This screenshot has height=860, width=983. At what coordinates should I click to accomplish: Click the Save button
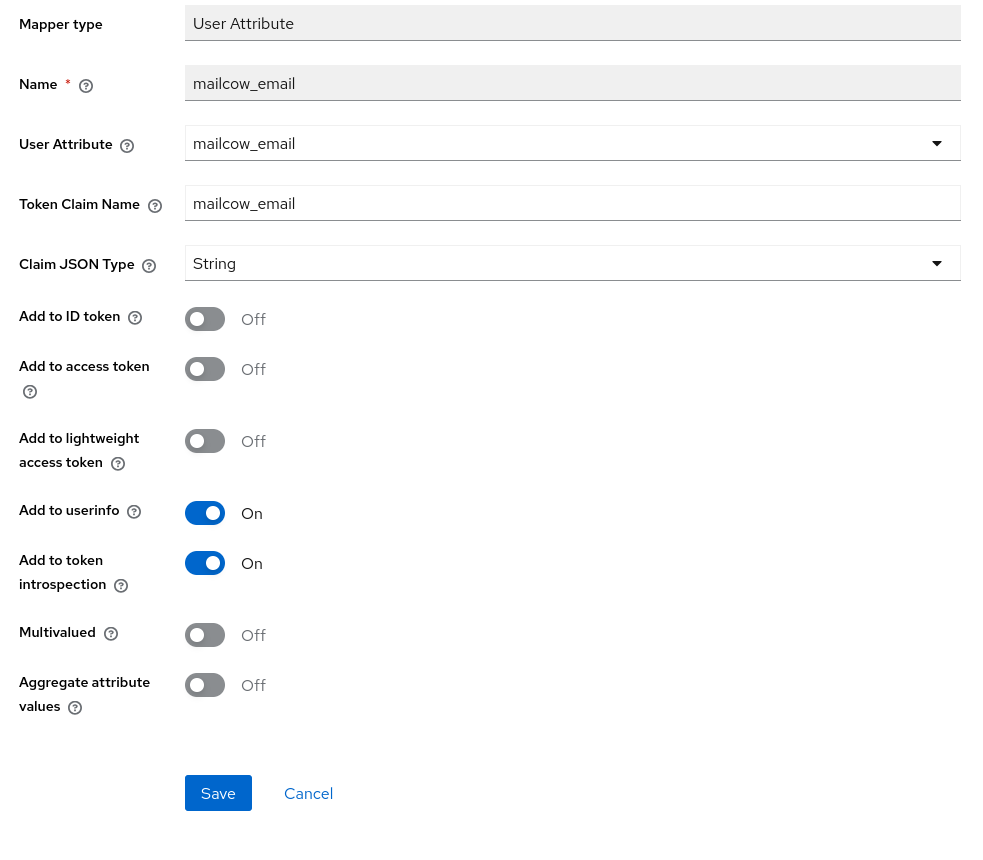click(218, 793)
